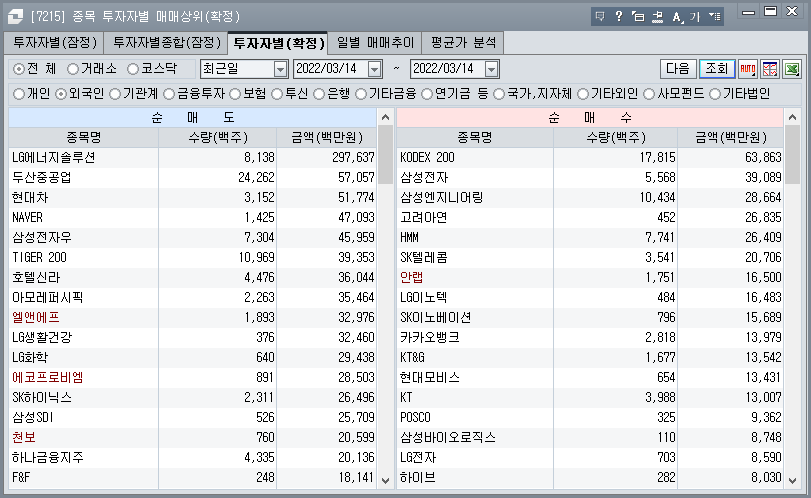Click the scrollbar thumb of 순매도 list
Viewport: 811px width, 498px height.
coord(385,155)
